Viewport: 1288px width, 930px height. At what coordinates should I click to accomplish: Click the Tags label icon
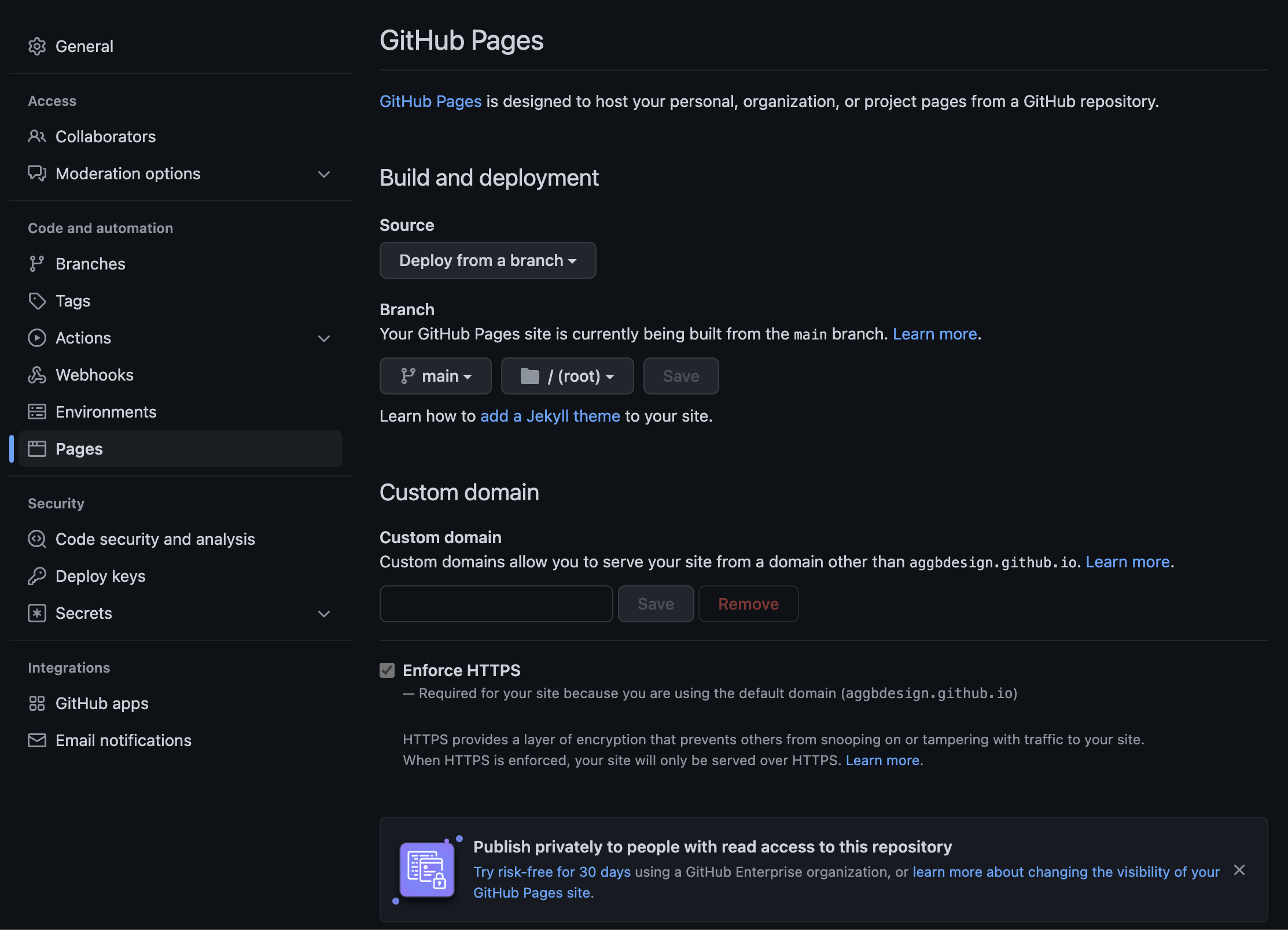37,301
